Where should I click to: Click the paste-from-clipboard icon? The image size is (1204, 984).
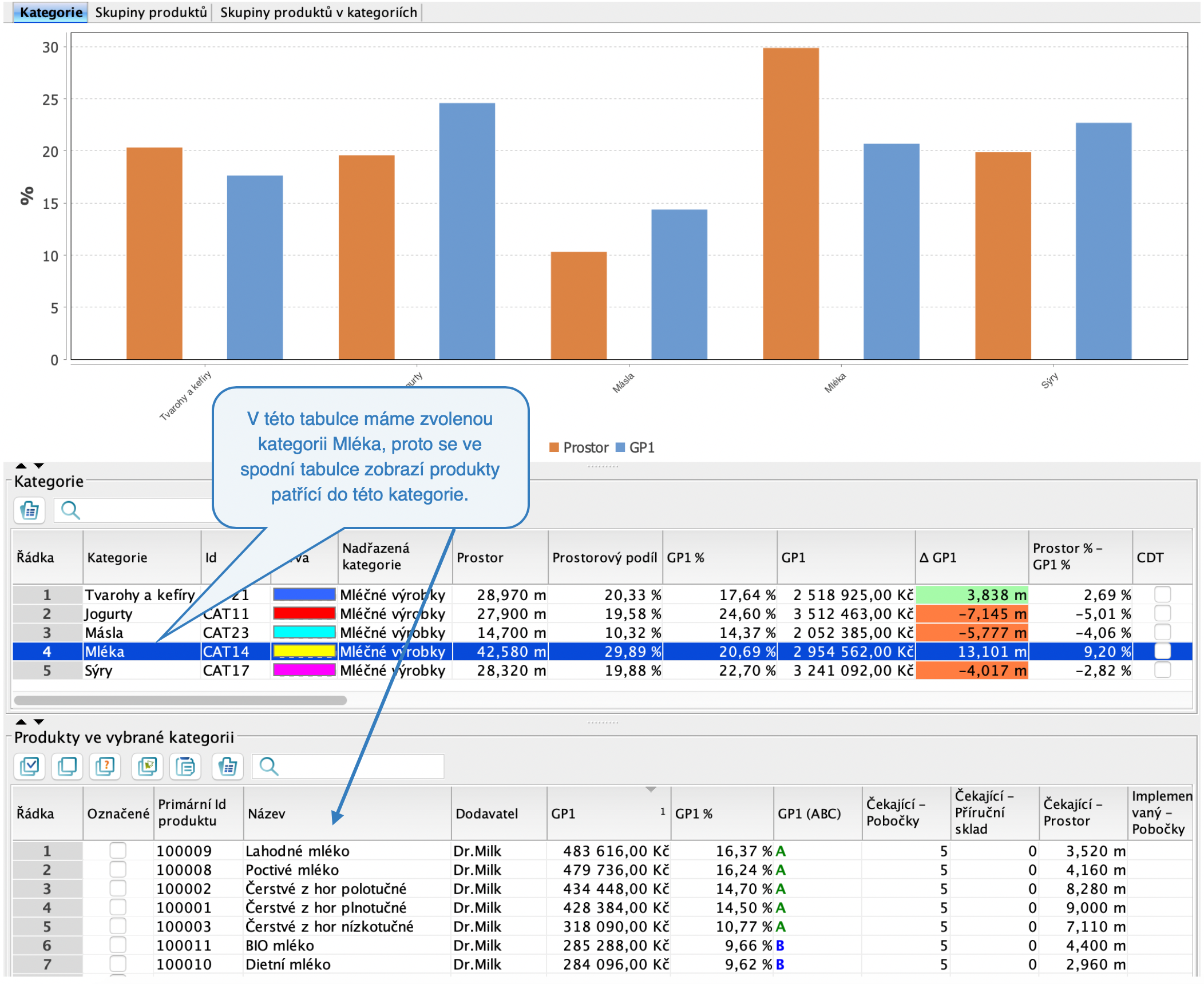[185, 767]
